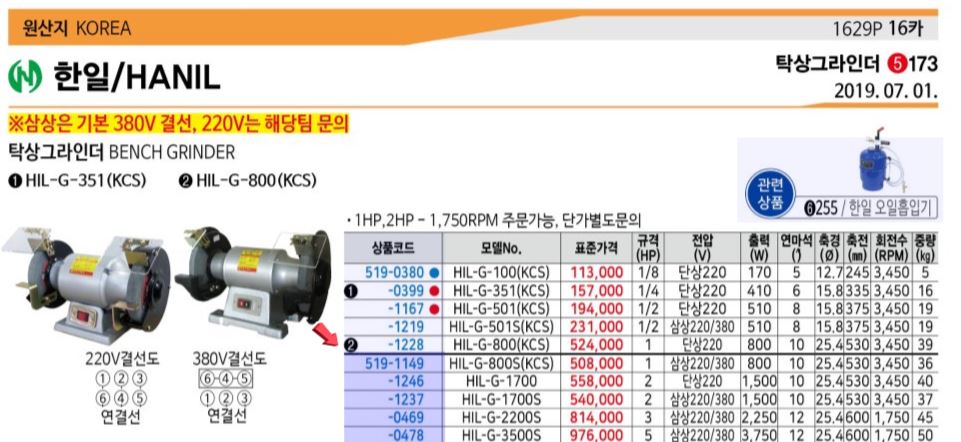The image size is (961, 442).
Task: Click the 출력(W) column header
Action: point(759,248)
